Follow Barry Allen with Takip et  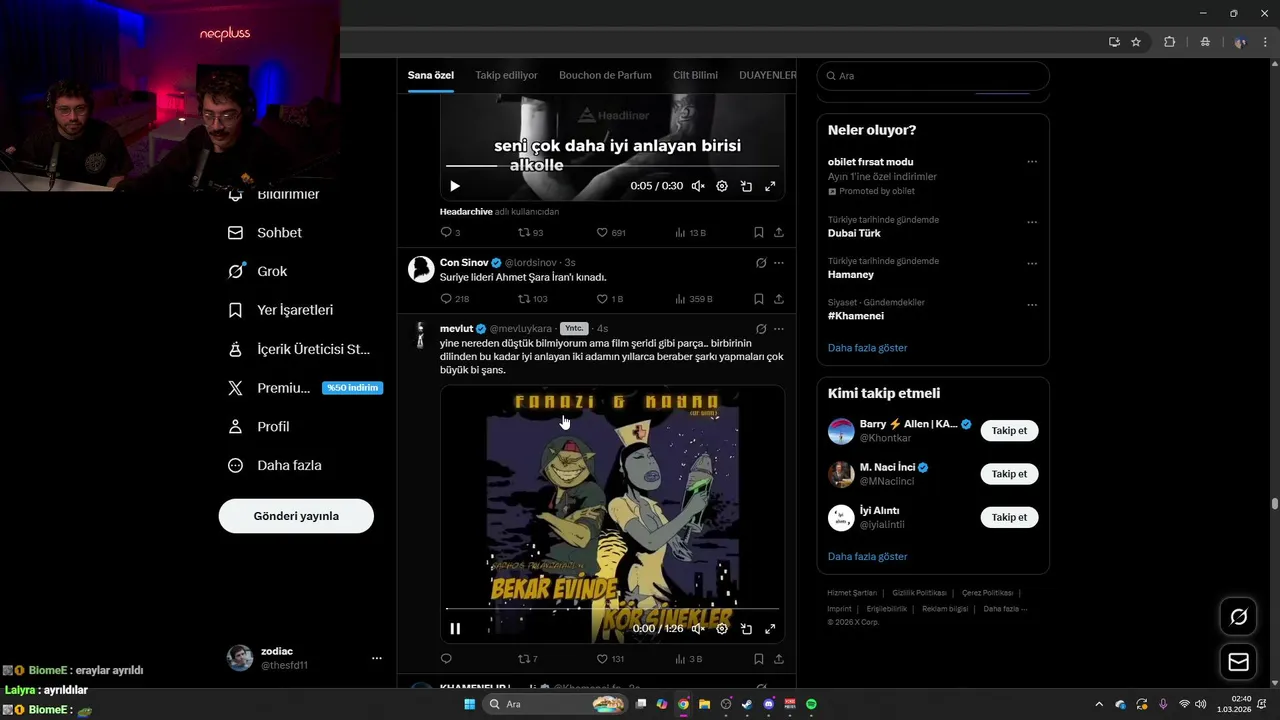coord(1009,431)
